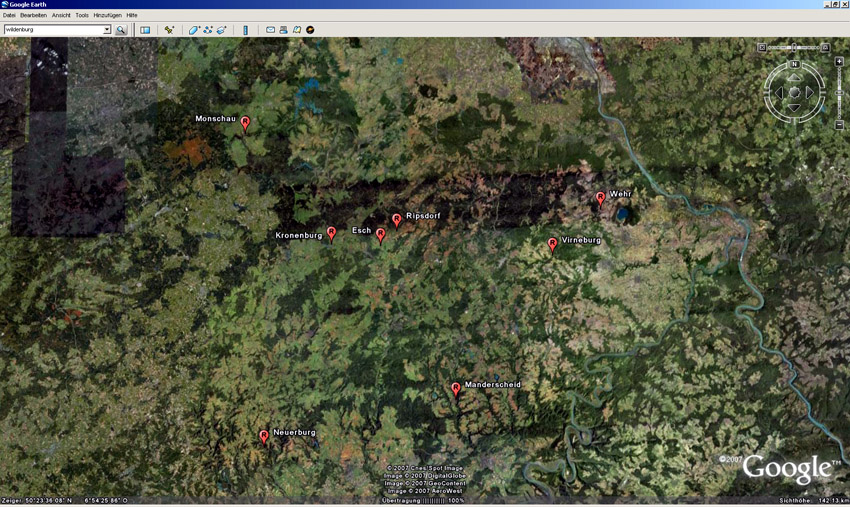Open the Ansicht menu
850x507 pixels.
click(x=61, y=15)
